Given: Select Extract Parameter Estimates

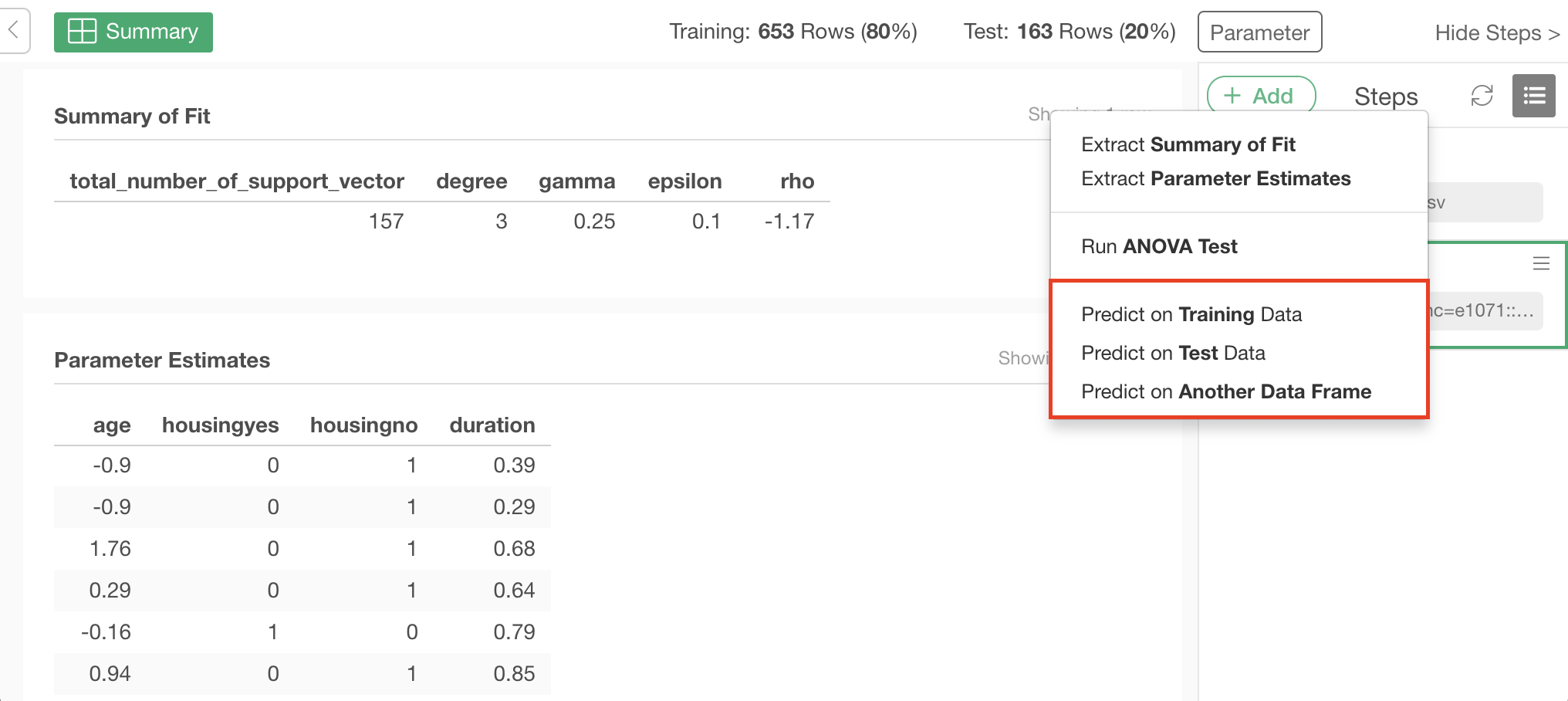Looking at the screenshot, I should pyautogui.click(x=1215, y=178).
